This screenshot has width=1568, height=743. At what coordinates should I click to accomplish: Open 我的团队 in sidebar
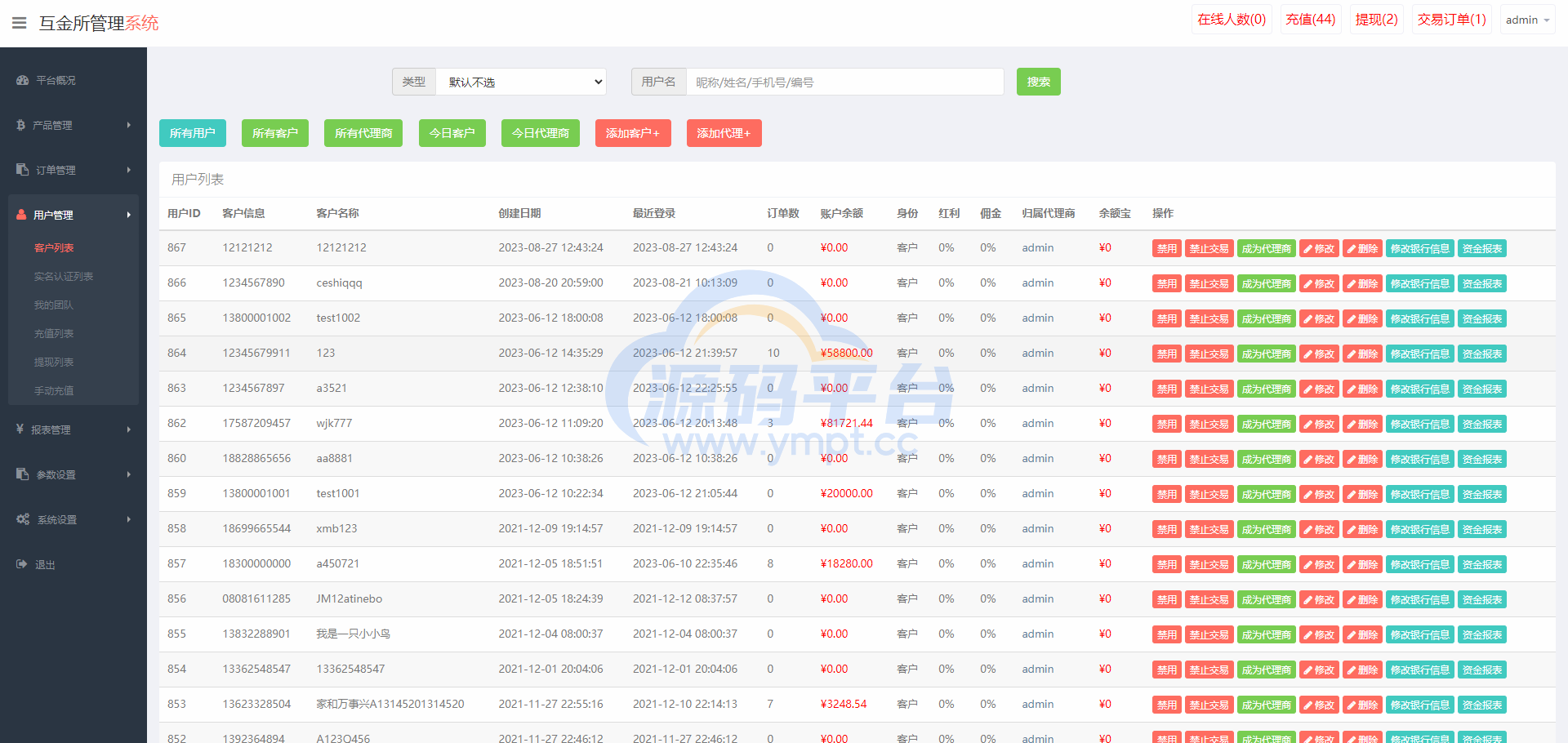[x=54, y=305]
